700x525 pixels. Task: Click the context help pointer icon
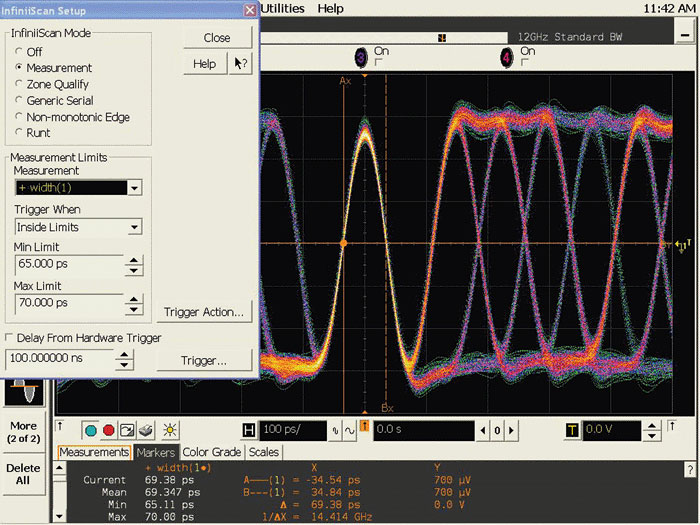[x=241, y=63]
